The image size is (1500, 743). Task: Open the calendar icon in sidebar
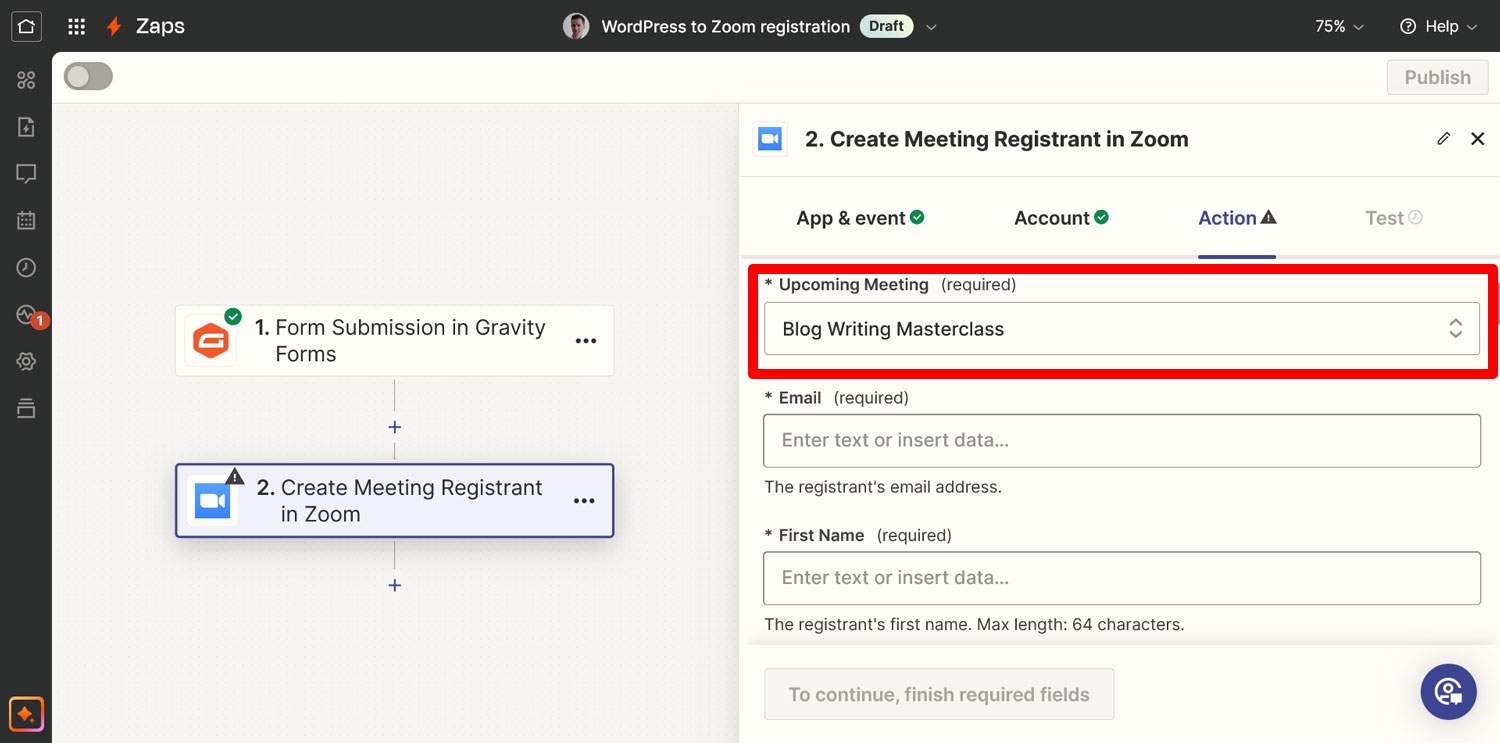(x=26, y=221)
